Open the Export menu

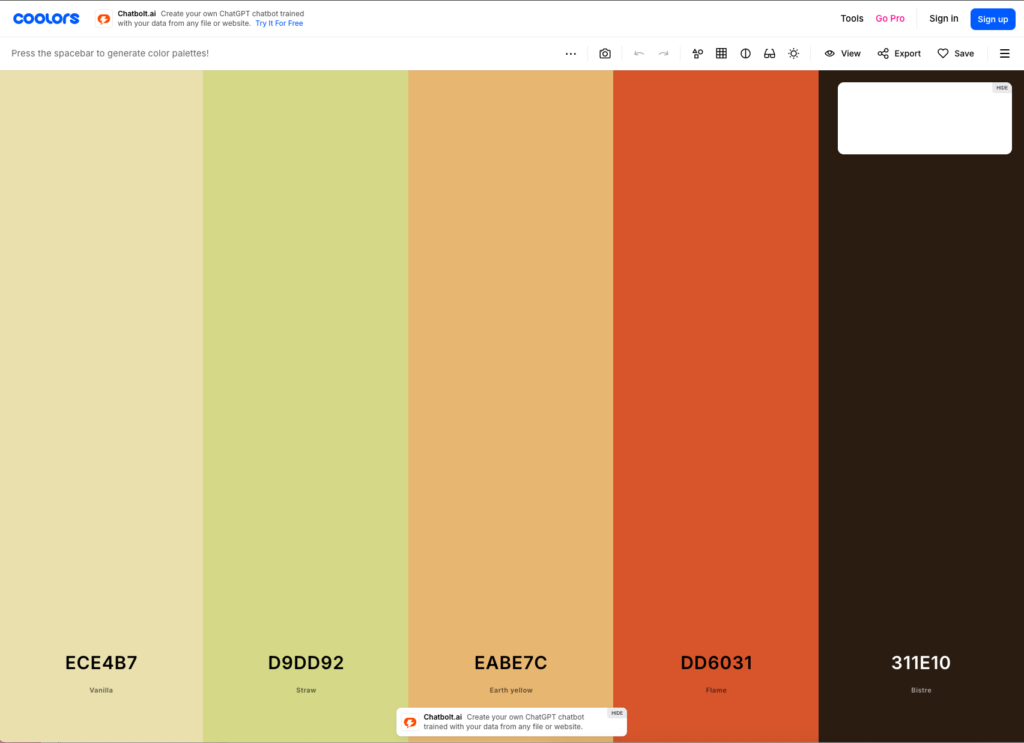tap(899, 54)
